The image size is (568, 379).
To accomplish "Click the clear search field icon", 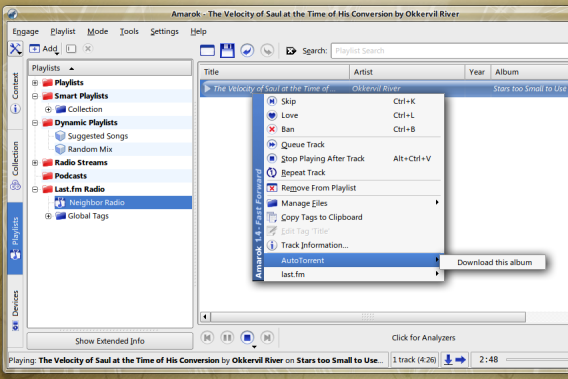I will pos(291,51).
